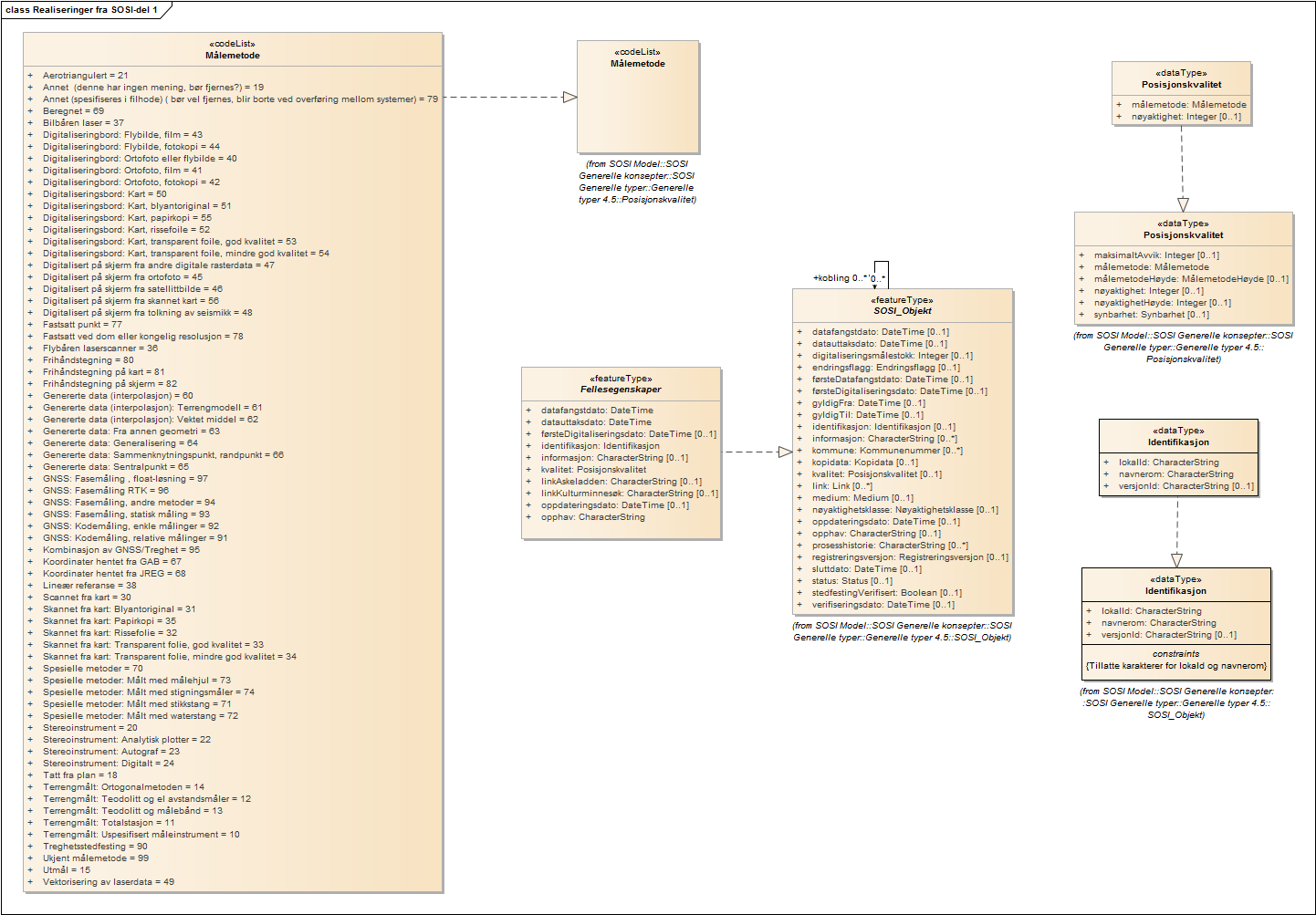The image size is (1316, 915).
Task: Click Frihåndstegning = 80 entry
Action: click(x=89, y=360)
